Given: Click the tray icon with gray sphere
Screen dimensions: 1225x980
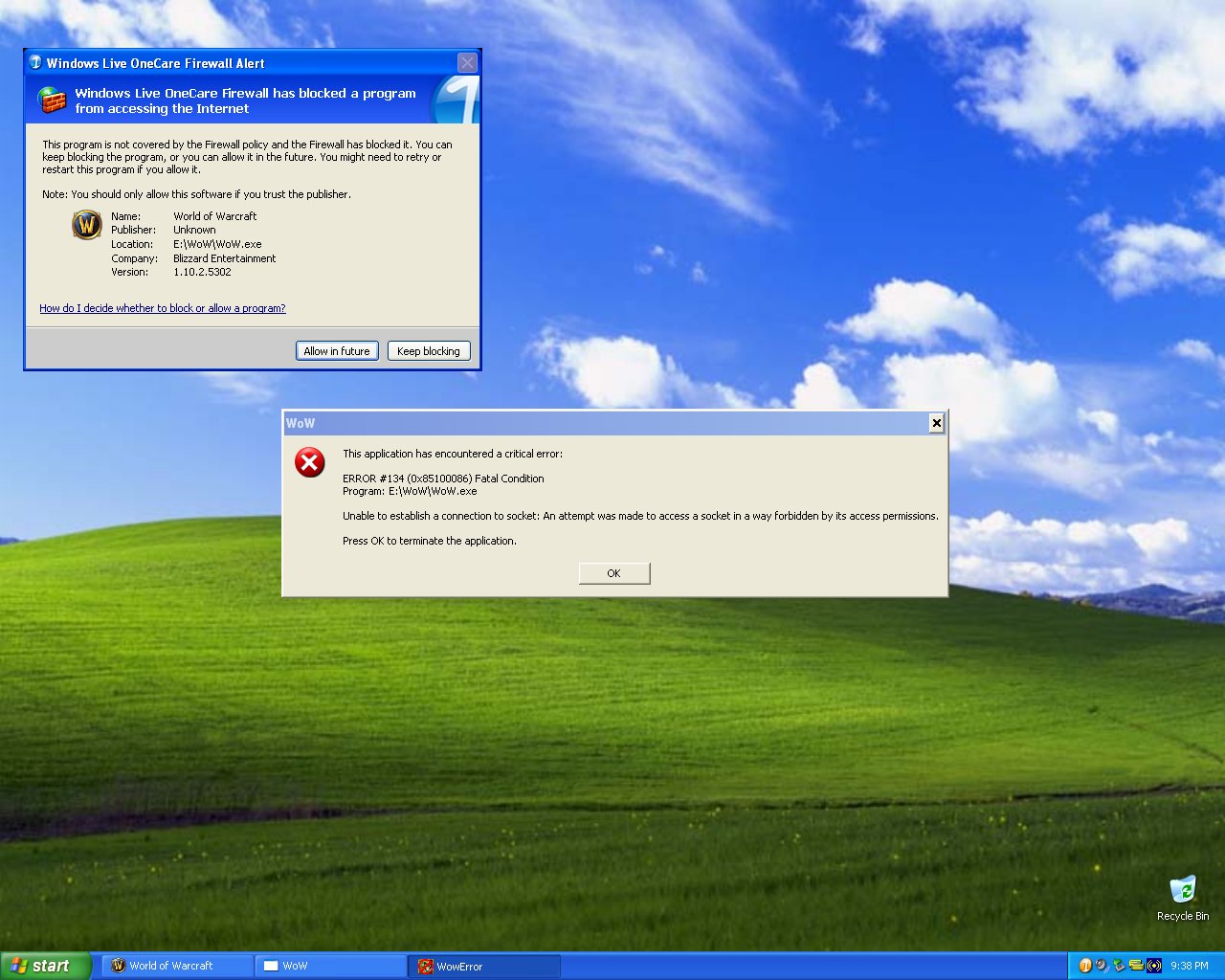Looking at the screenshot, I should [1102, 966].
